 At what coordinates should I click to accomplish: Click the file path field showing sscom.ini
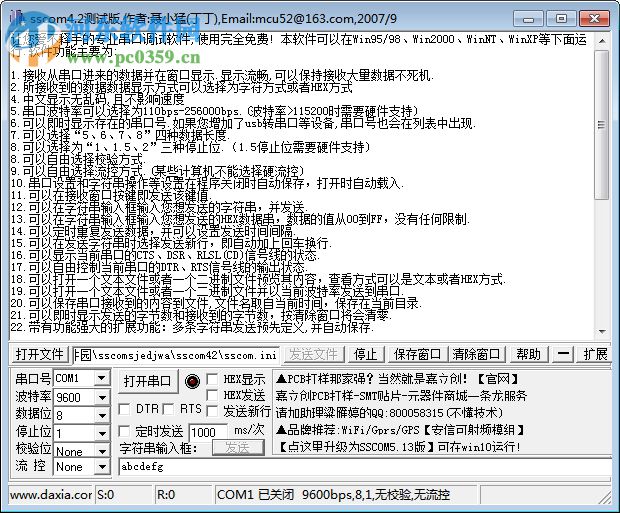point(176,355)
